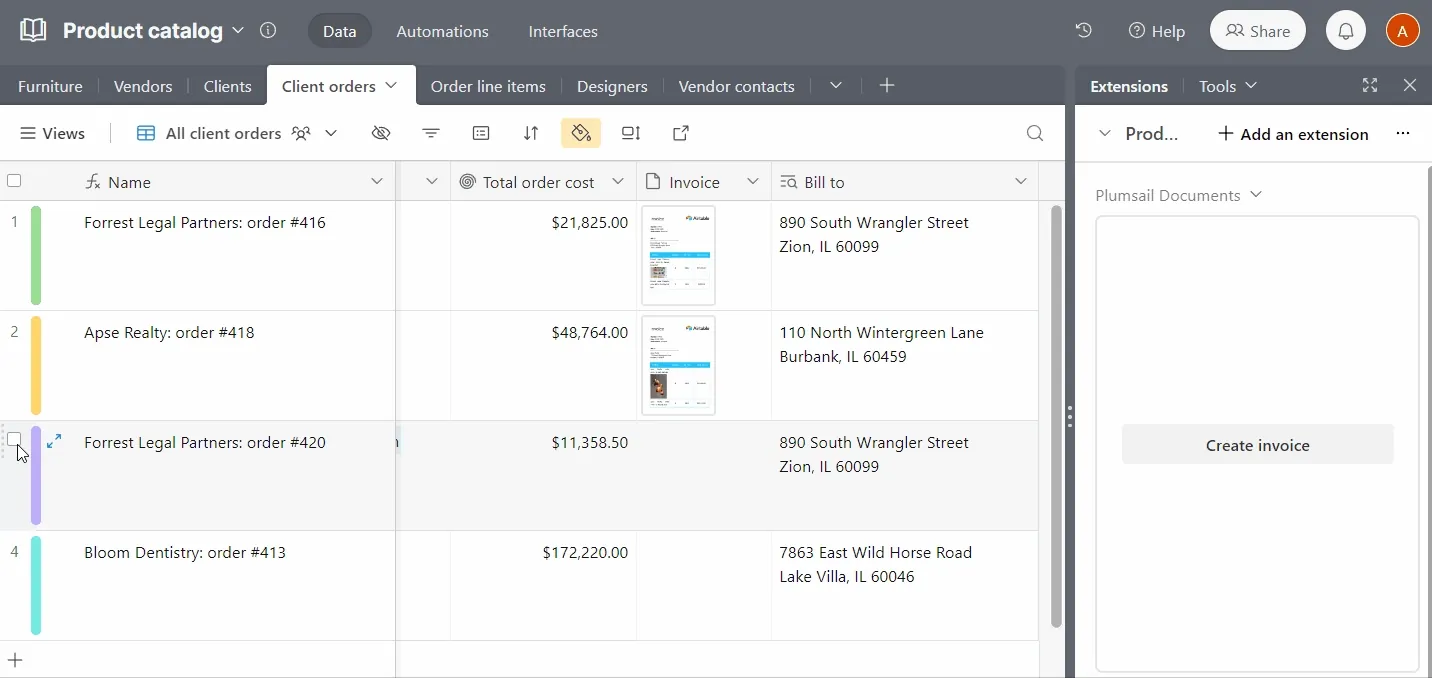Image resolution: width=1432 pixels, height=678 pixels.
Task: Open Total order cost column dropdown
Action: pos(618,182)
